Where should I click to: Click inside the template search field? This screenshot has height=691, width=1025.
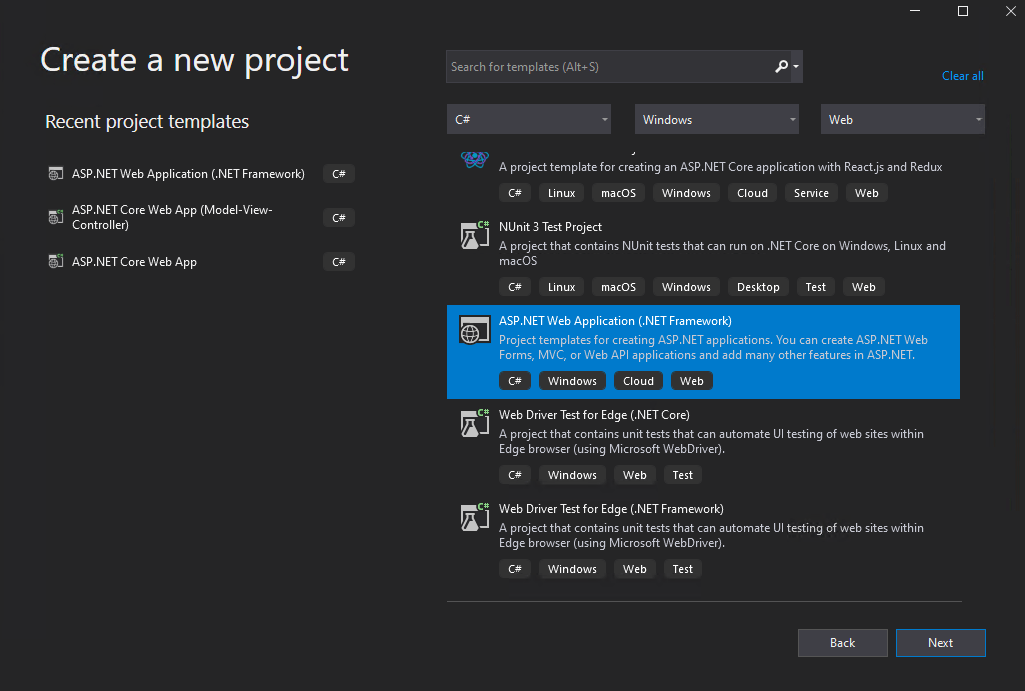[x=600, y=66]
